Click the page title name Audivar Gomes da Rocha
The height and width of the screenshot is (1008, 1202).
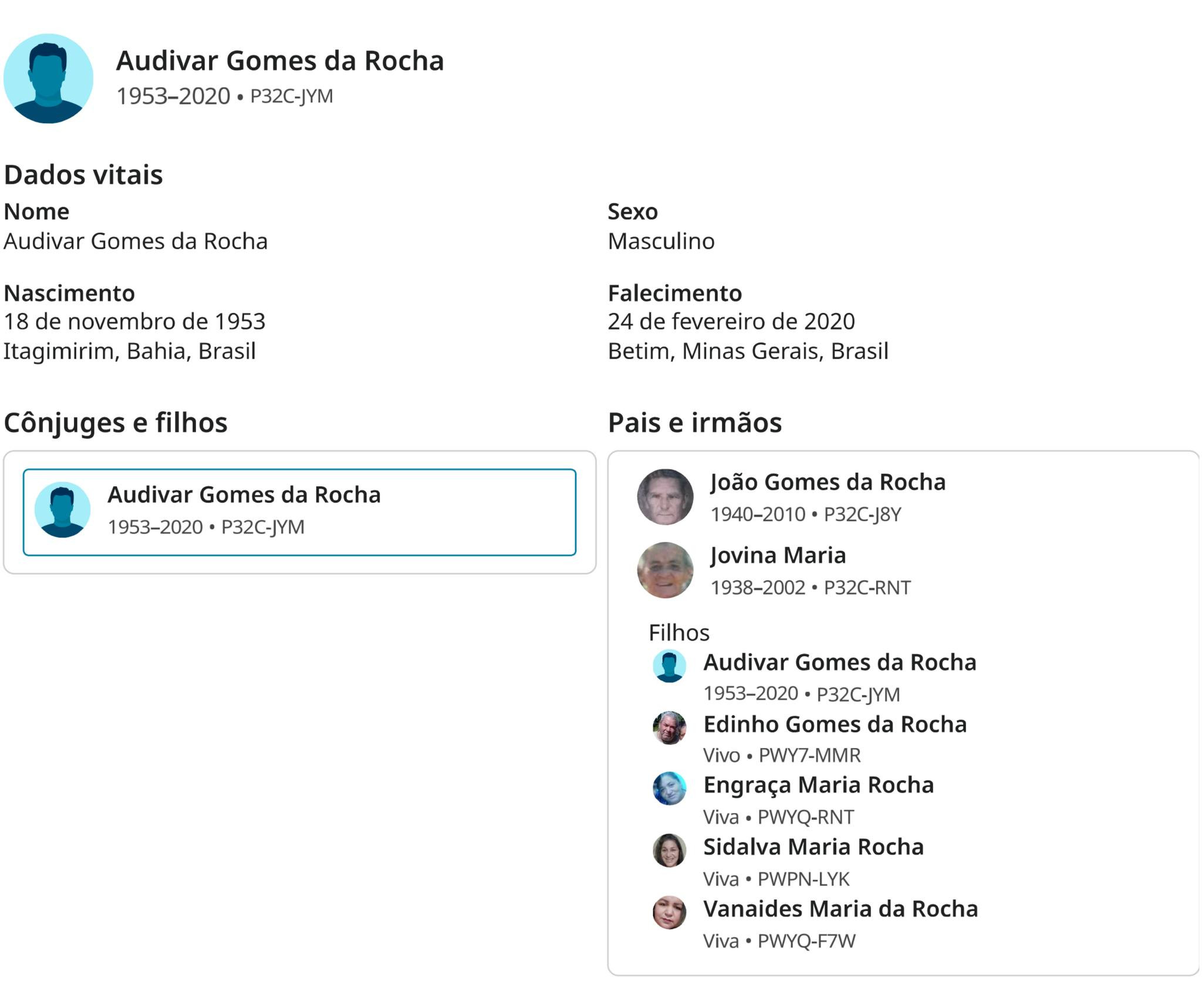[x=280, y=61]
